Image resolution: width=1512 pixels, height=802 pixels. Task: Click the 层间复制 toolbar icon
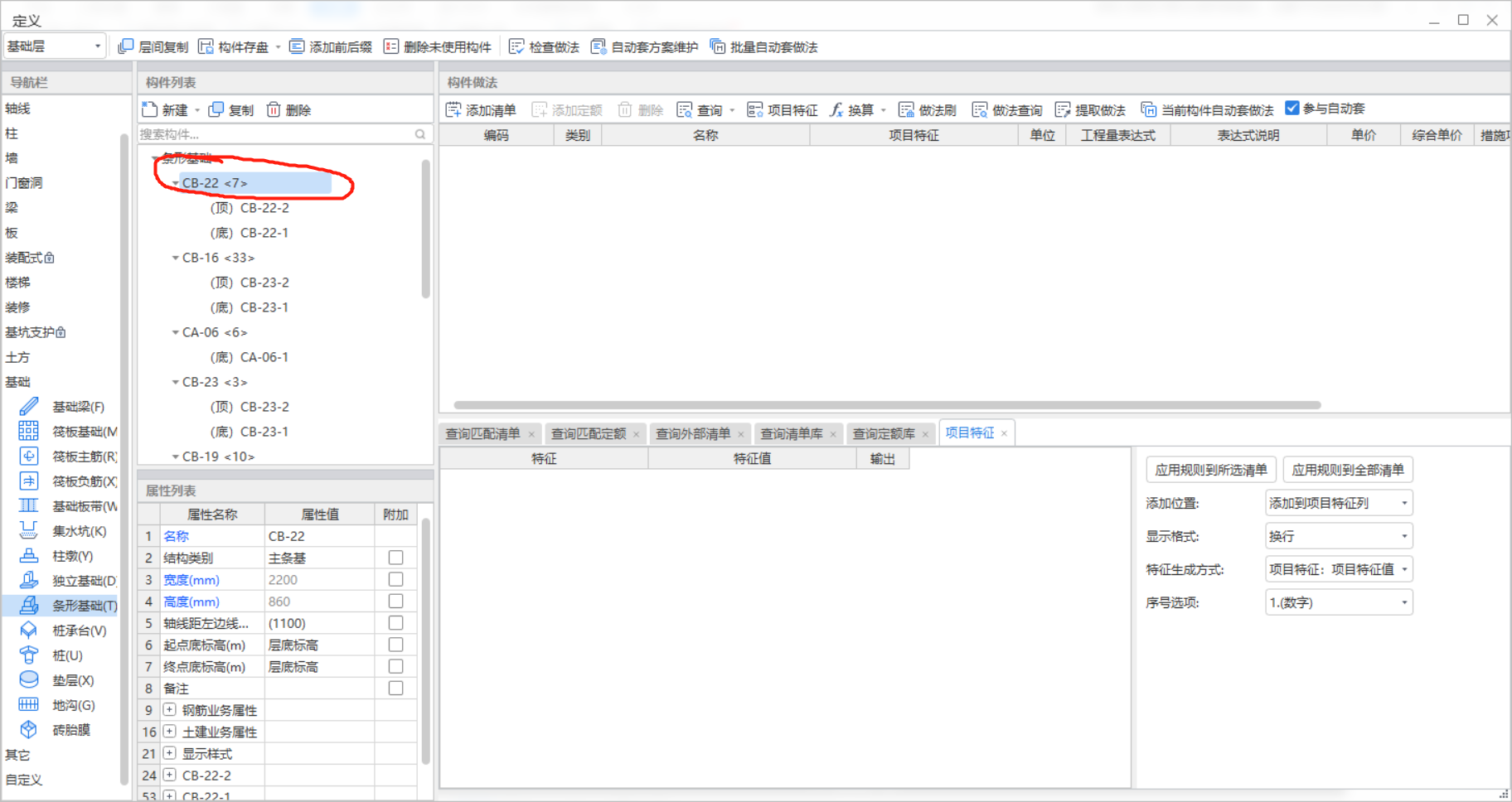pos(126,46)
